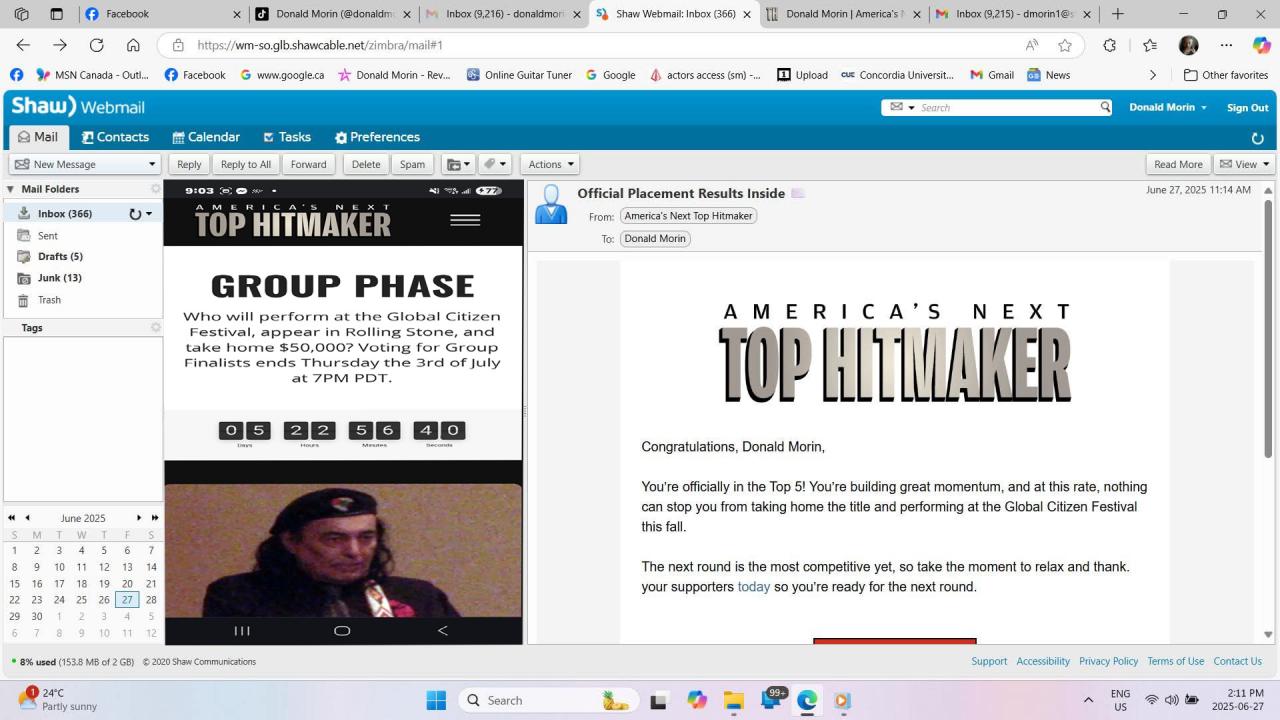Select June 15 in the mini calendar
This screenshot has width=1280, height=720.
click(x=14, y=584)
